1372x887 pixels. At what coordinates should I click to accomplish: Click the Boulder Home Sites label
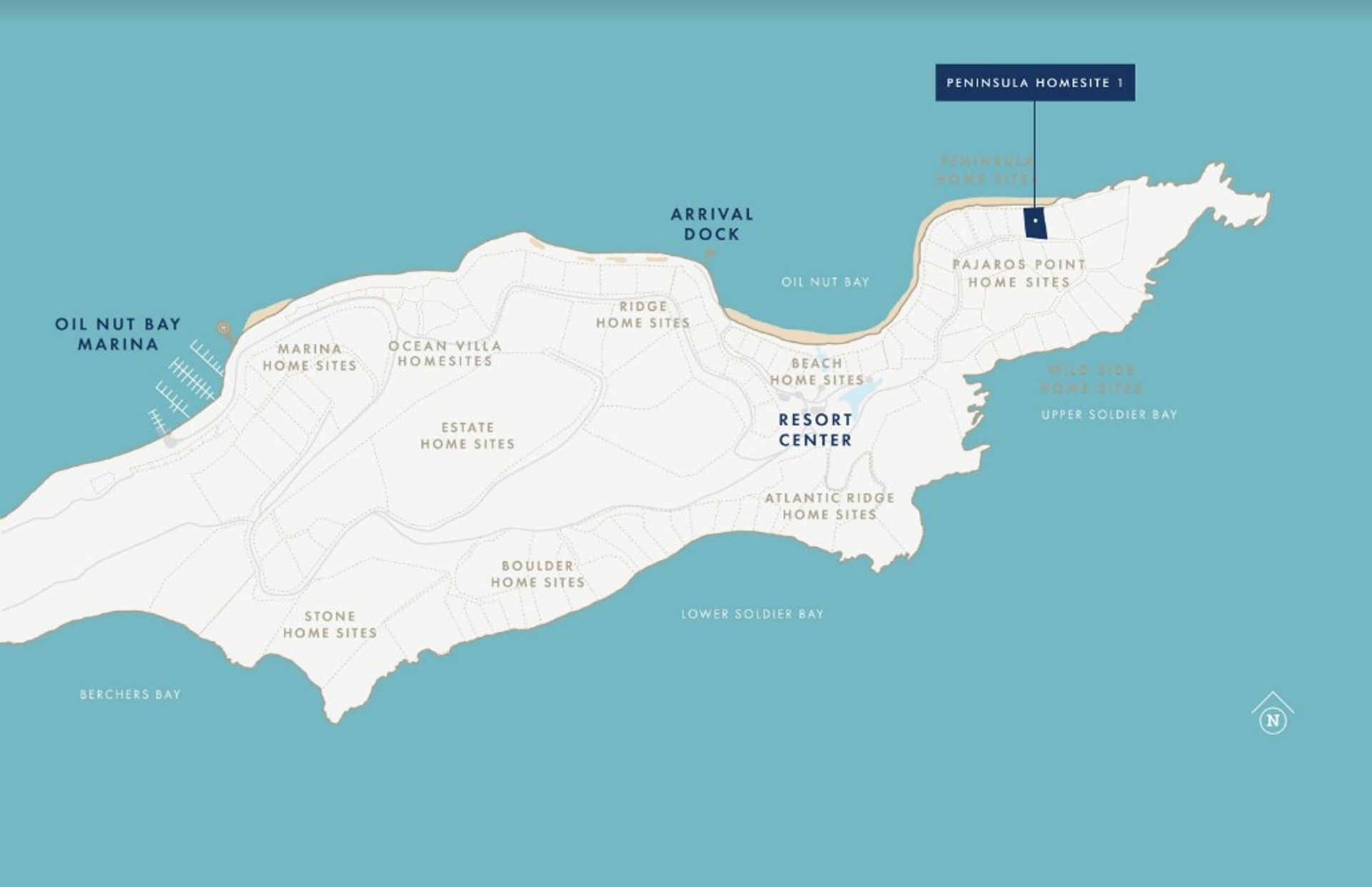point(537,574)
